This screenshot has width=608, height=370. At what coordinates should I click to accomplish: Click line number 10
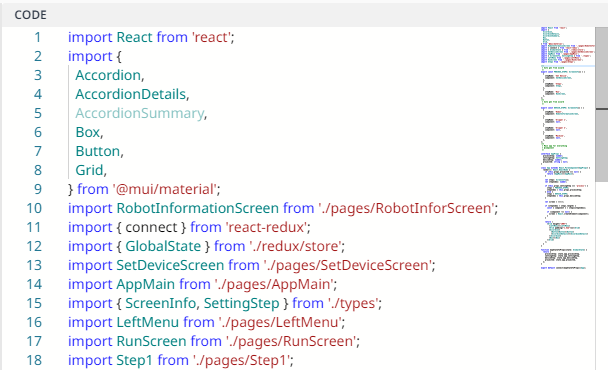(34, 208)
